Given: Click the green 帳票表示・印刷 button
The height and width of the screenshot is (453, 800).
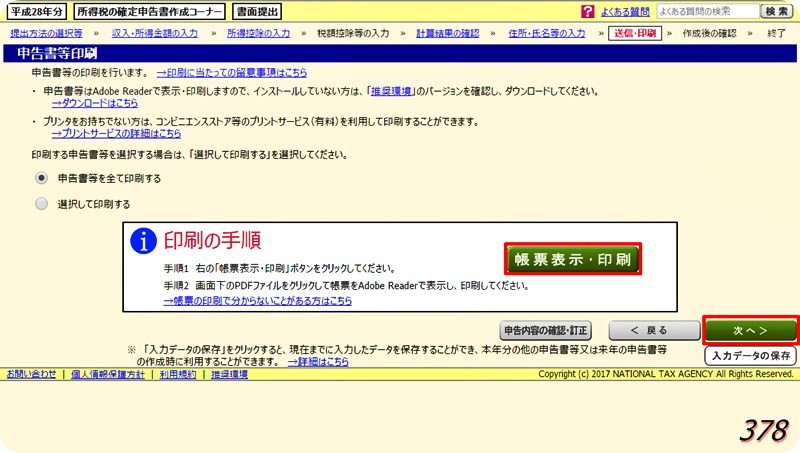Looking at the screenshot, I should 572,259.
